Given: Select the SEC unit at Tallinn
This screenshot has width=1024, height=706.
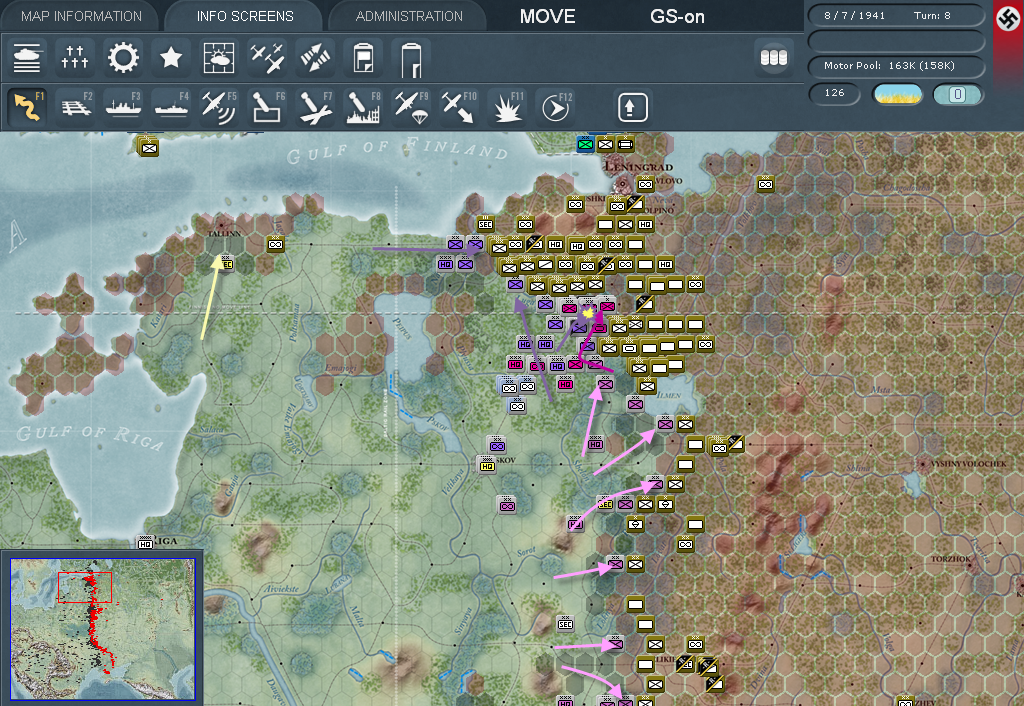Looking at the screenshot, I should [x=226, y=263].
